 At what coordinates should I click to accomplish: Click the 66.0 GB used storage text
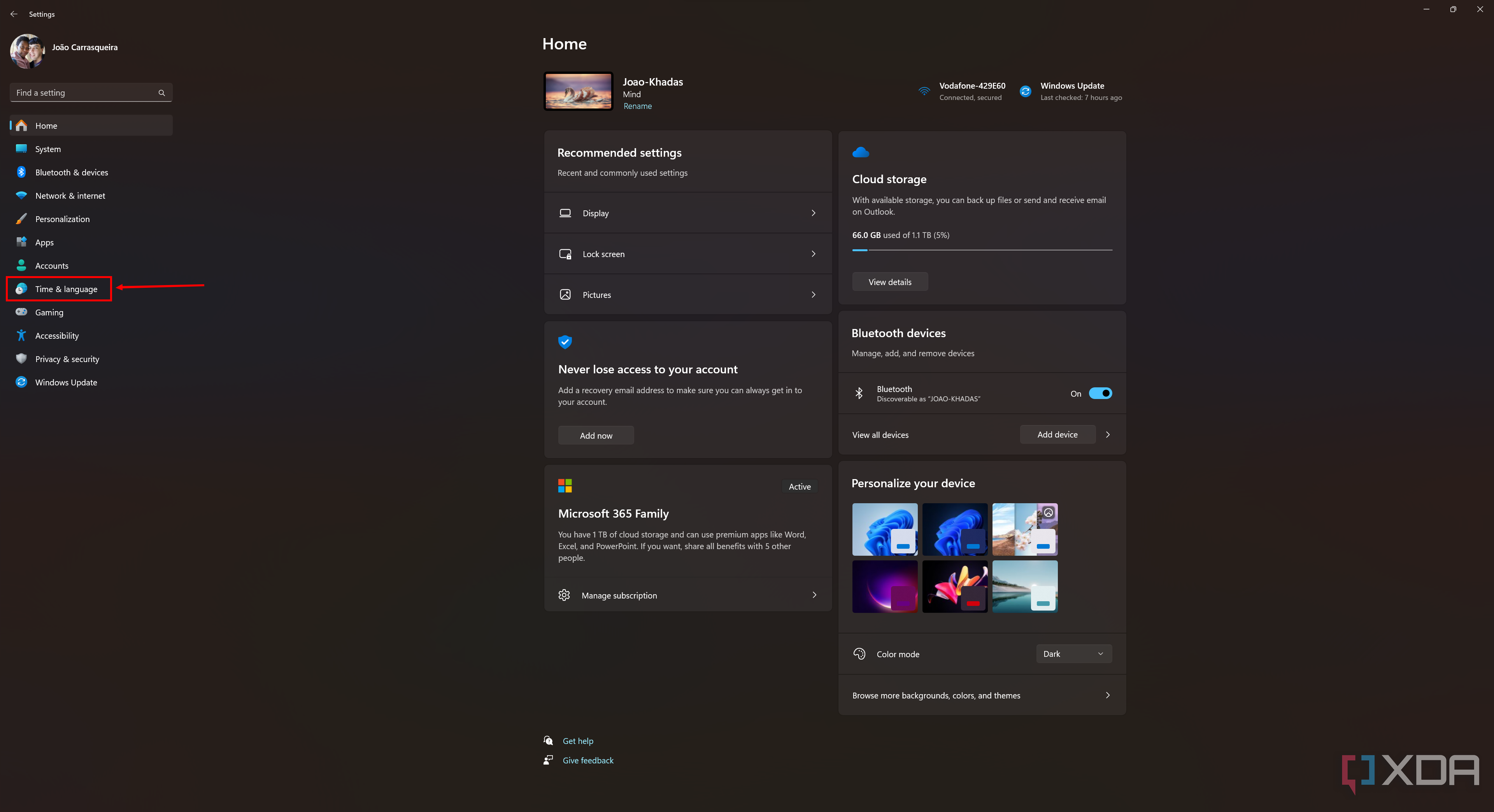pos(901,235)
